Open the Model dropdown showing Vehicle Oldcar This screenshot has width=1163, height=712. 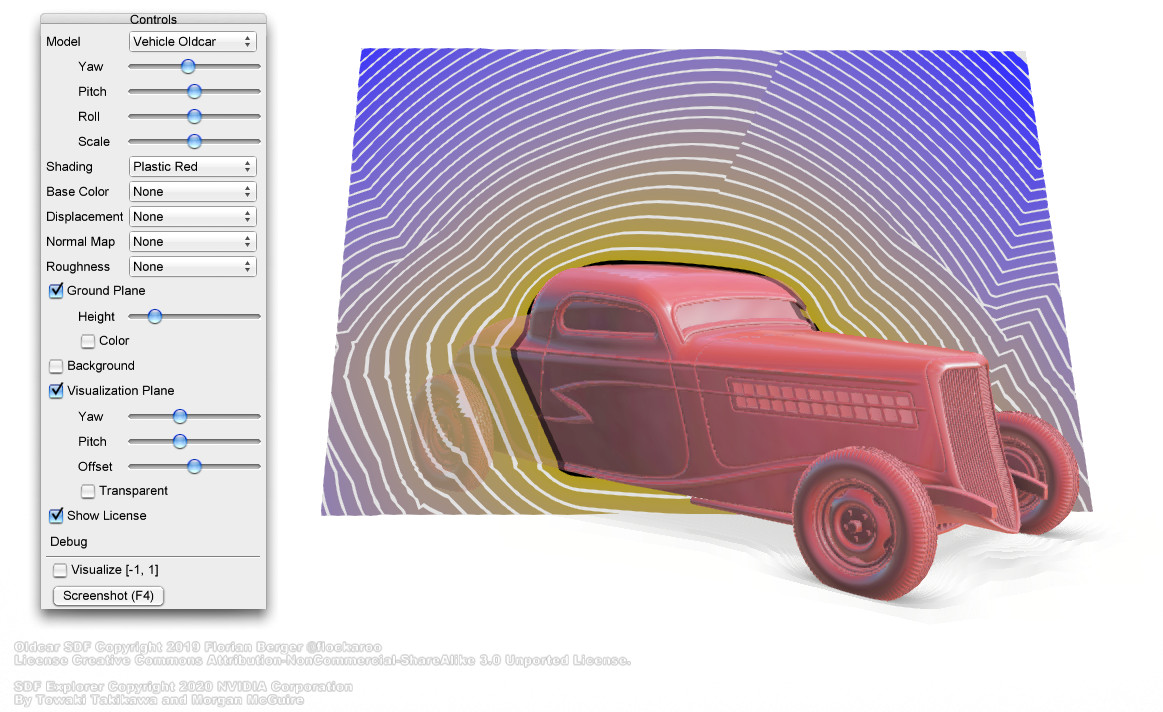click(193, 42)
